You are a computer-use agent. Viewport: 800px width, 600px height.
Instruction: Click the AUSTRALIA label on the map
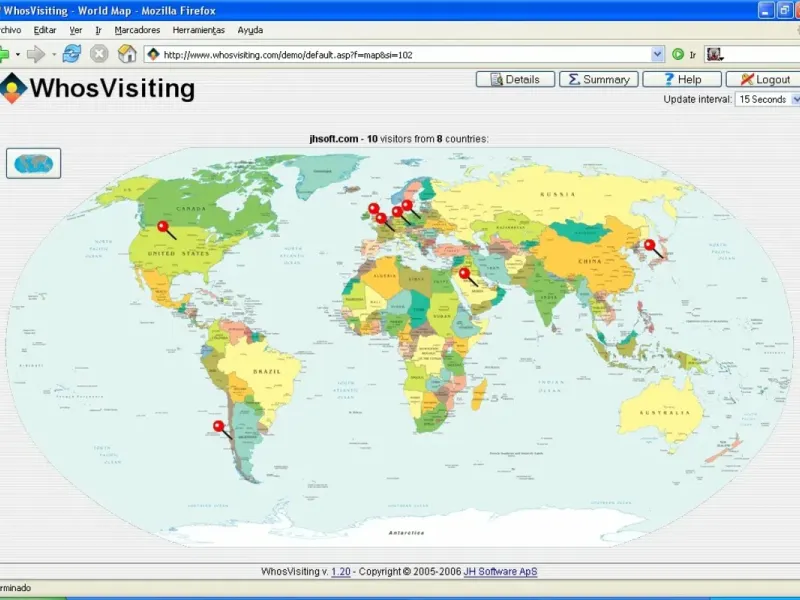coord(664,412)
